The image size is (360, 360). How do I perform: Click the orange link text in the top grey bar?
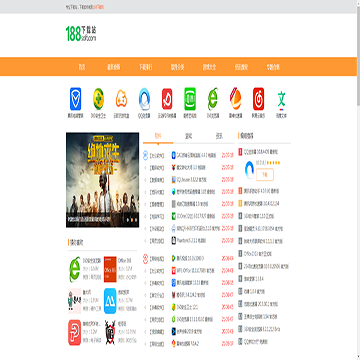point(98,7)
